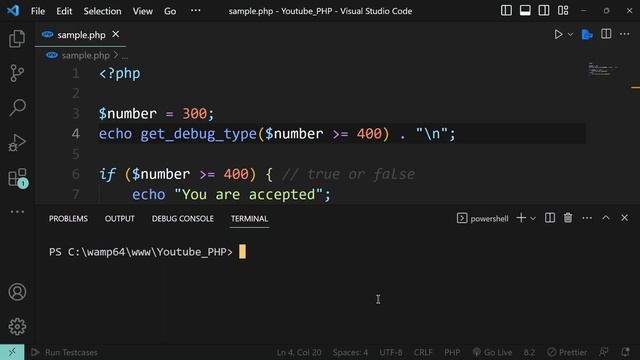This screenshot has width=640, height=360.
Task: Open Run and Debug view
Action: pyautogui.click(x=17, y=143)
